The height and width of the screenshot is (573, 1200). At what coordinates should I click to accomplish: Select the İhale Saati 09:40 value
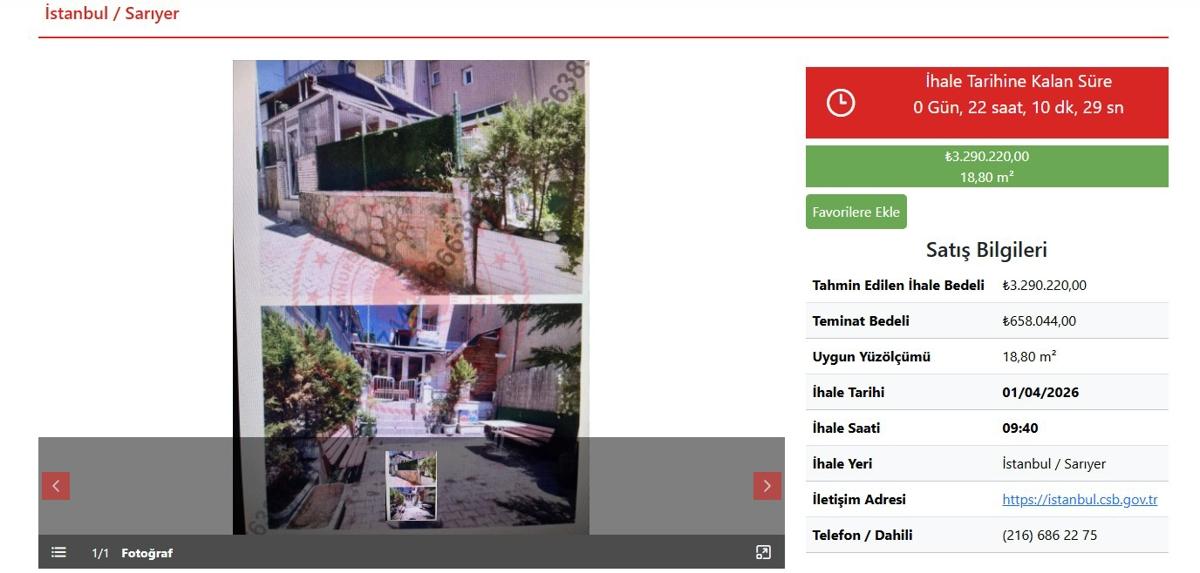(x=1020, y=428)
